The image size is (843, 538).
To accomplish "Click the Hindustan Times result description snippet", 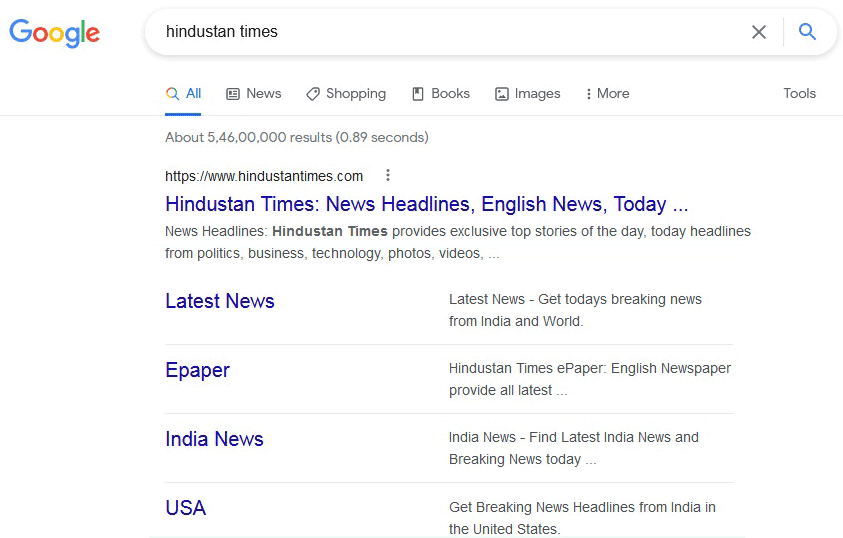I will 457,242.
